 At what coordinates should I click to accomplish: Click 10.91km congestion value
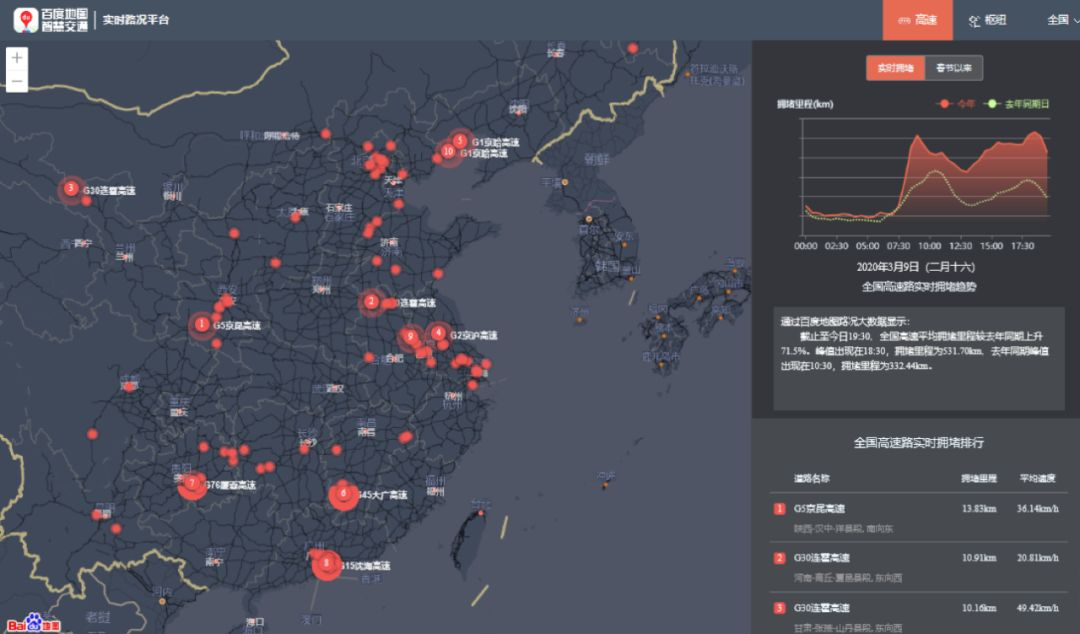pyautogui.click(x=979, y=558)
